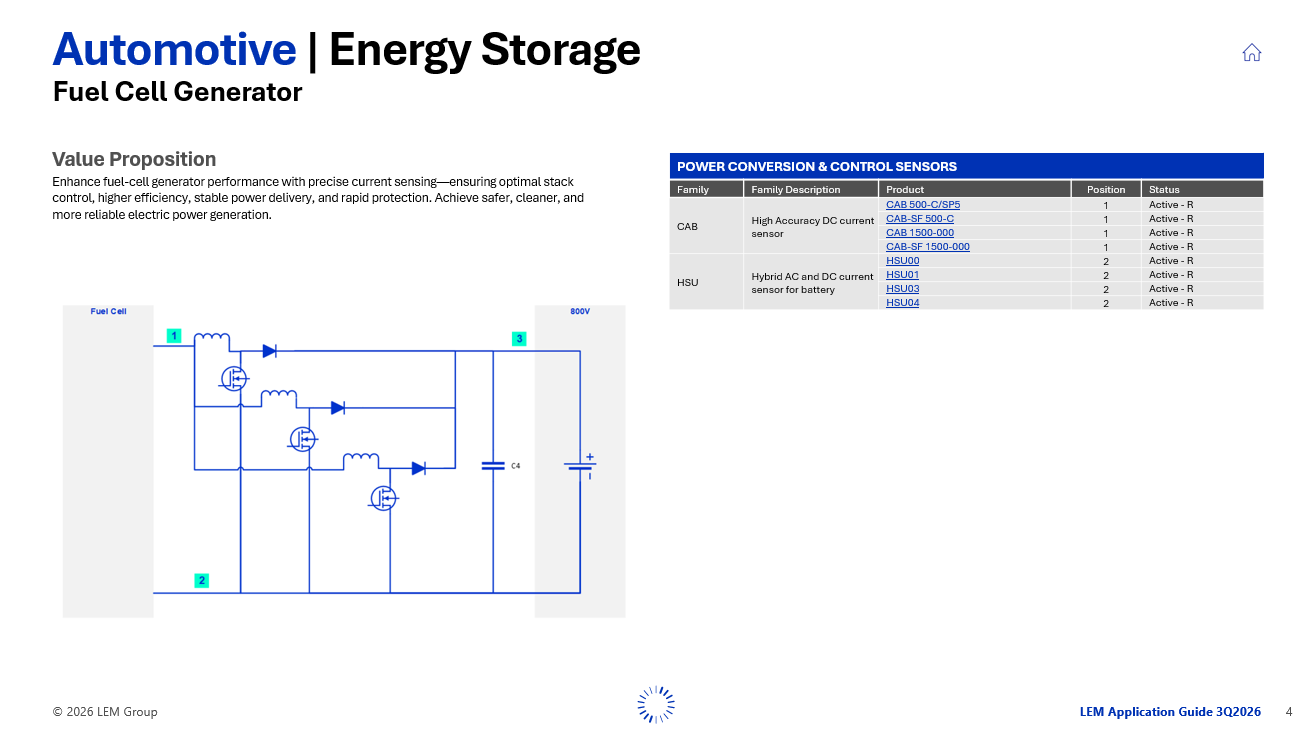Click the "Fuel Cell Generator" subtitle

coord(177,92)
